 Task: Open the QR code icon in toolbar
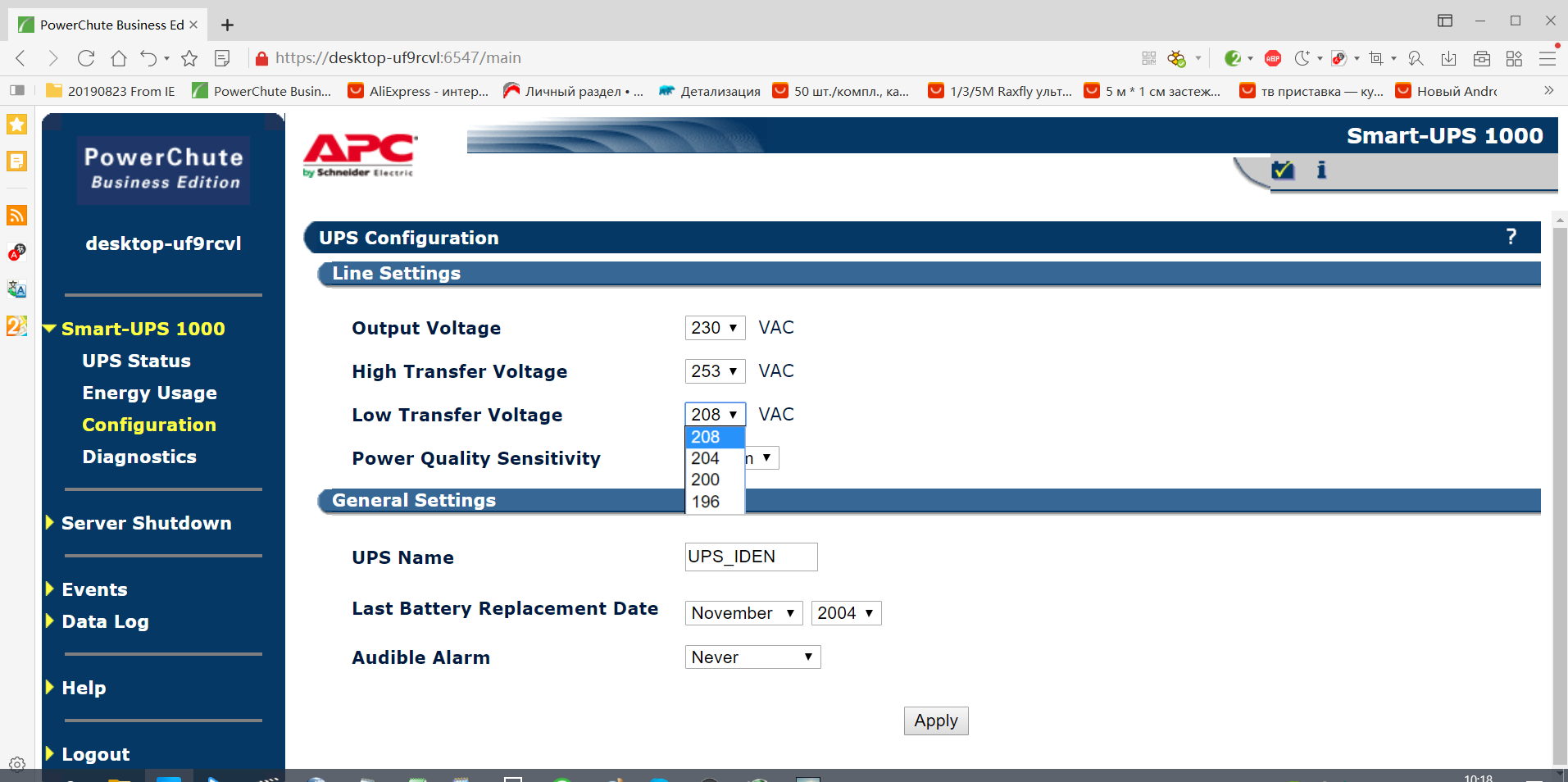(1149, 58)
